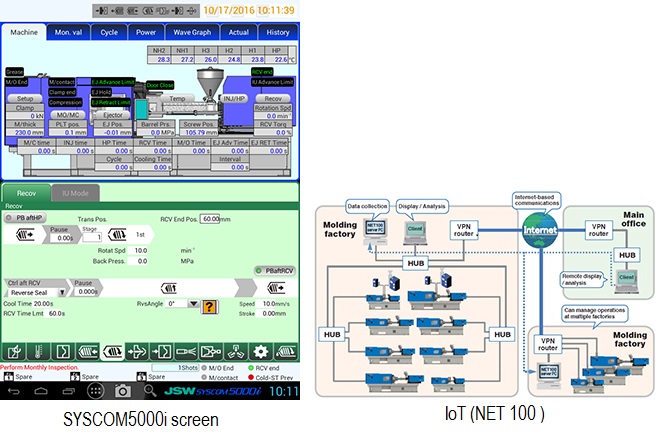Open the thermometer temperature settings icon
Image resolution: width=663 pixels, height=438 pixels.
(x=38, y=351)
